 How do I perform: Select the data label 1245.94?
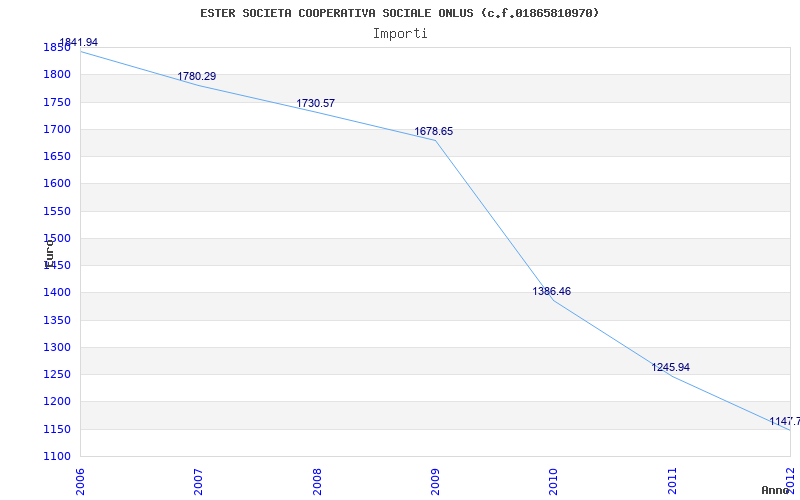(x=670, y=367)
